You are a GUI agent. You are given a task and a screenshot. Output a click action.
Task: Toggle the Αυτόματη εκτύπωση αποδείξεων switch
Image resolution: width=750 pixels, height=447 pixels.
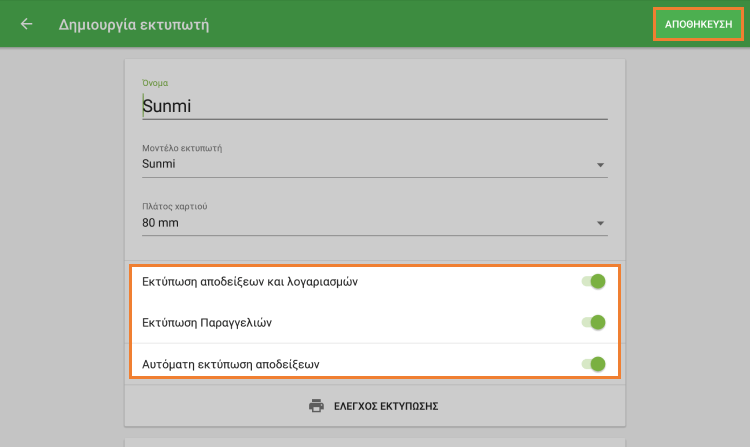(x=594, y=363)
